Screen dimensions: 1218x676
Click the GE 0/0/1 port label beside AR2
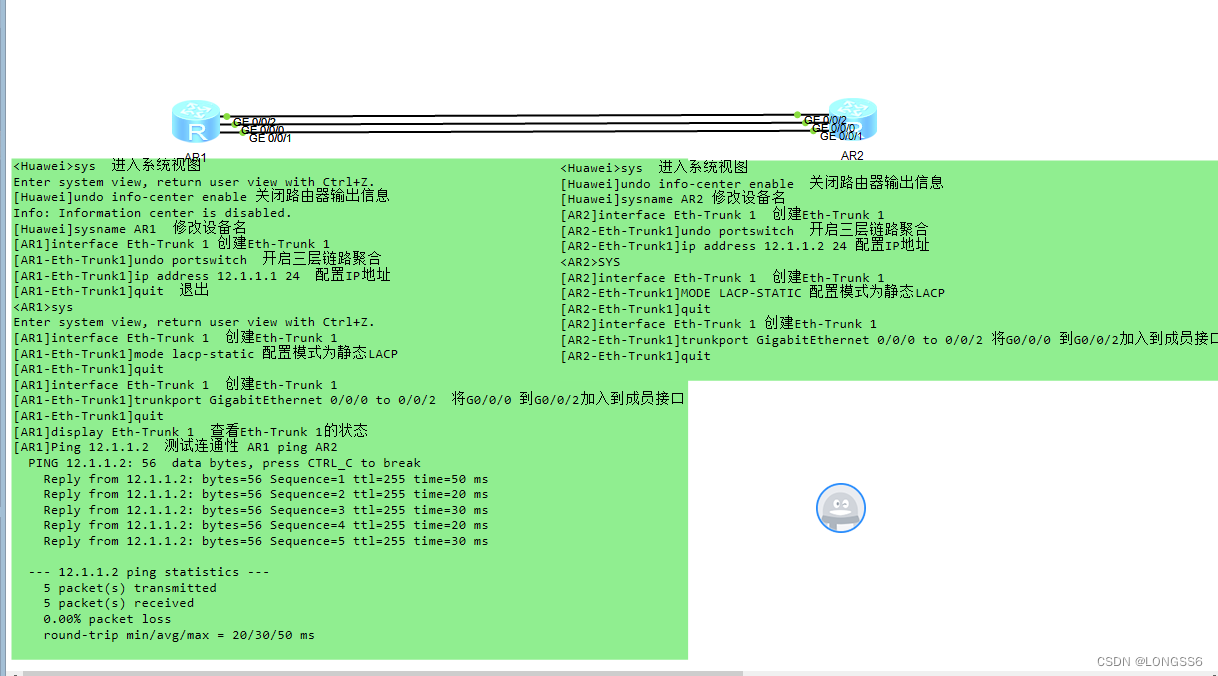841,136
